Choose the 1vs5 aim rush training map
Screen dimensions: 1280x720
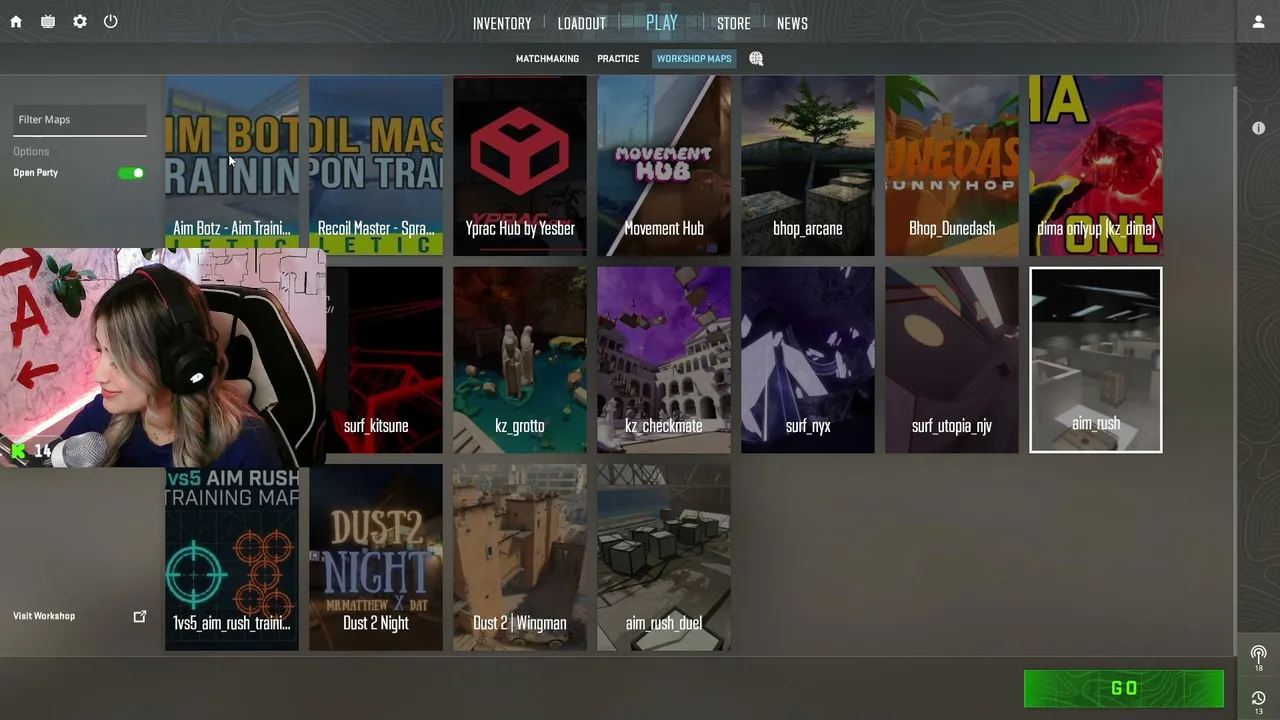click(x=232, y=558)
